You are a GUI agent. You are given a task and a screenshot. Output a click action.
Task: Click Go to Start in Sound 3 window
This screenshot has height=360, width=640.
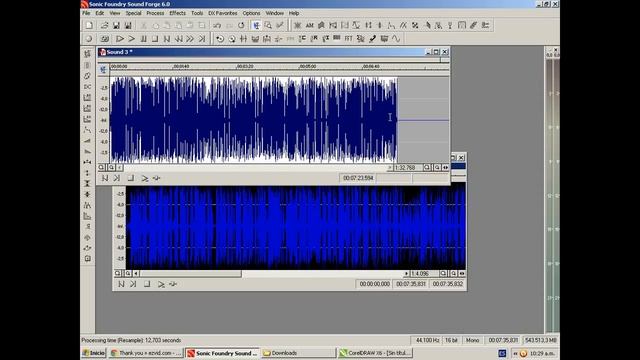[x=105, y=178]
